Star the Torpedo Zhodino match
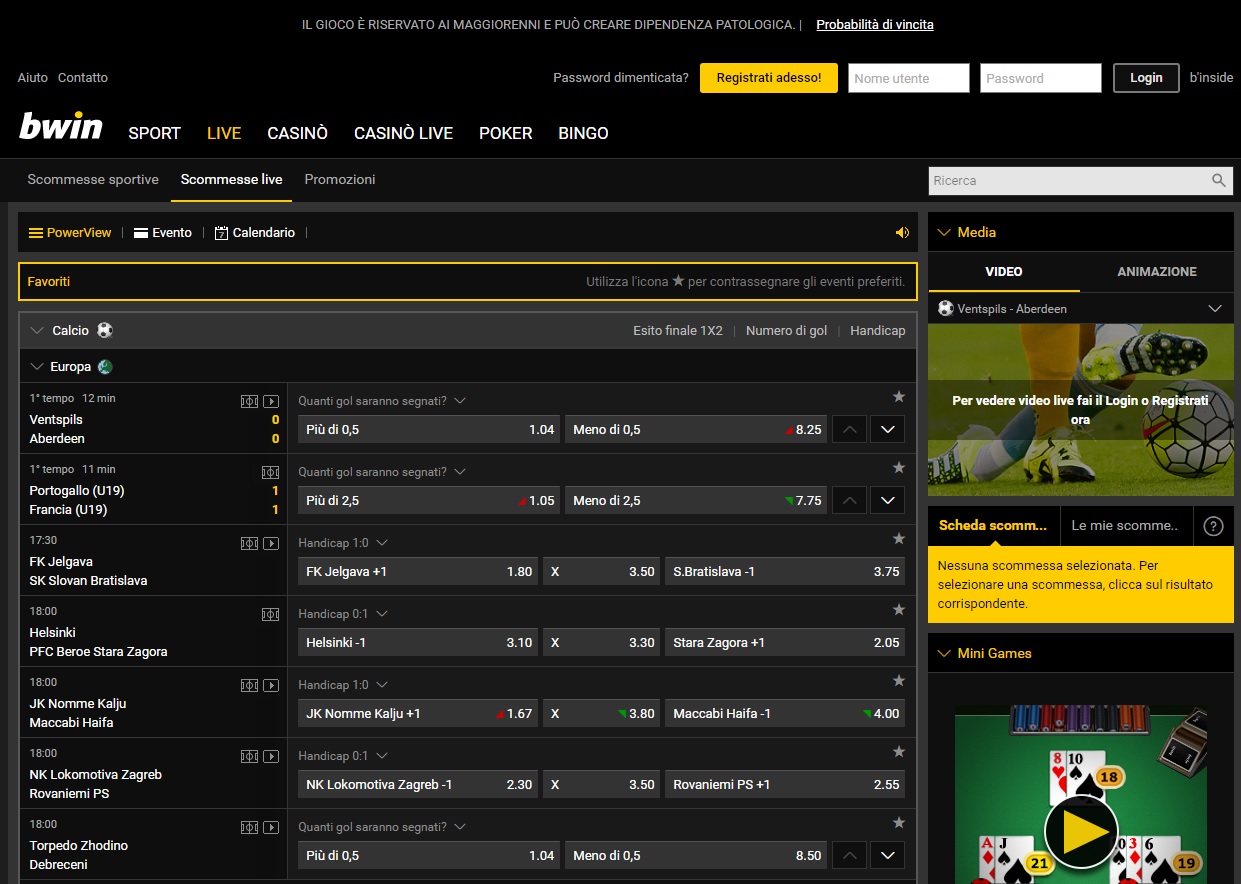Image resolution: width=1241 pixels, height=884 pixels. [x=899, y=823]
